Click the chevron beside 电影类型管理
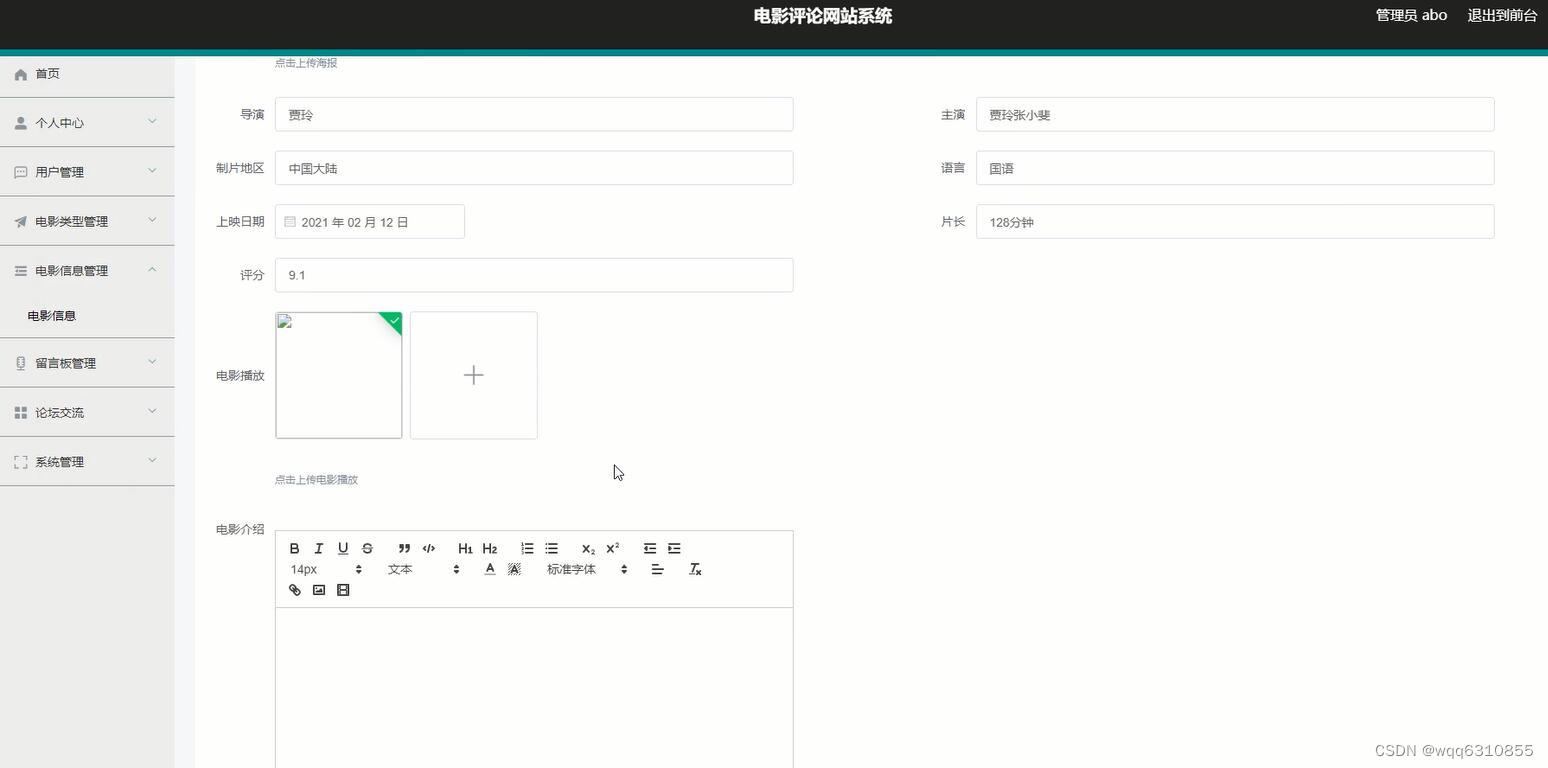This screenshot has height=768, width=1548. 152,220
